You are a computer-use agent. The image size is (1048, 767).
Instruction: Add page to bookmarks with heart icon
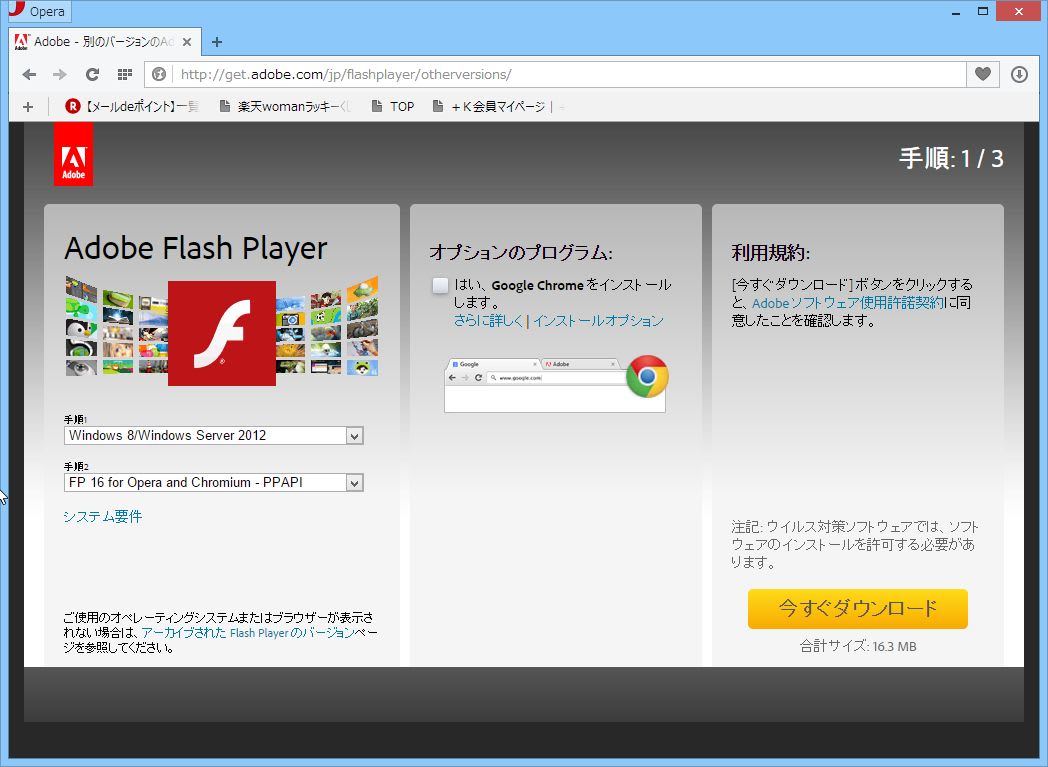point(982,74)
